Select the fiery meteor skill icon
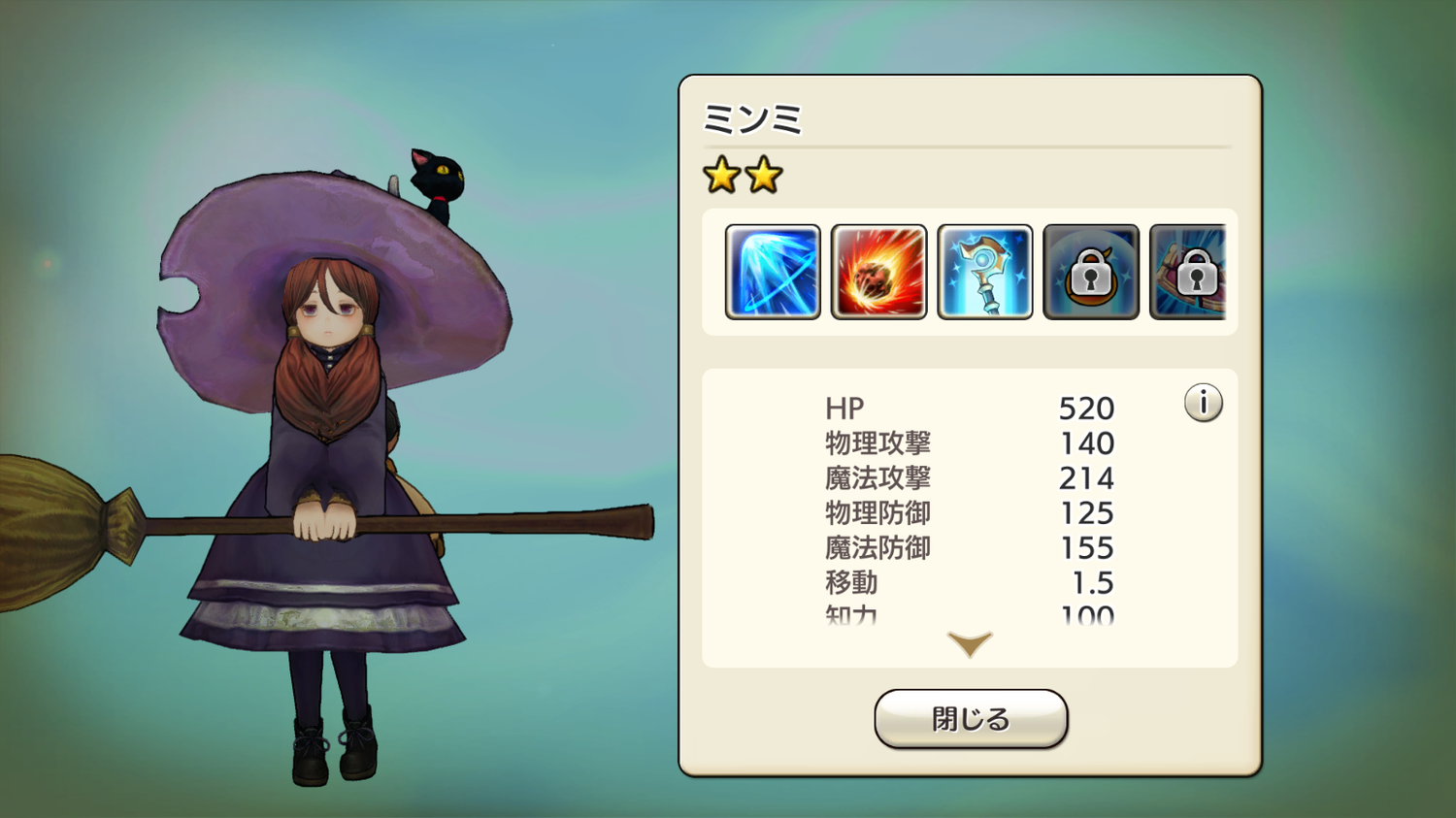 pos(879,272)
